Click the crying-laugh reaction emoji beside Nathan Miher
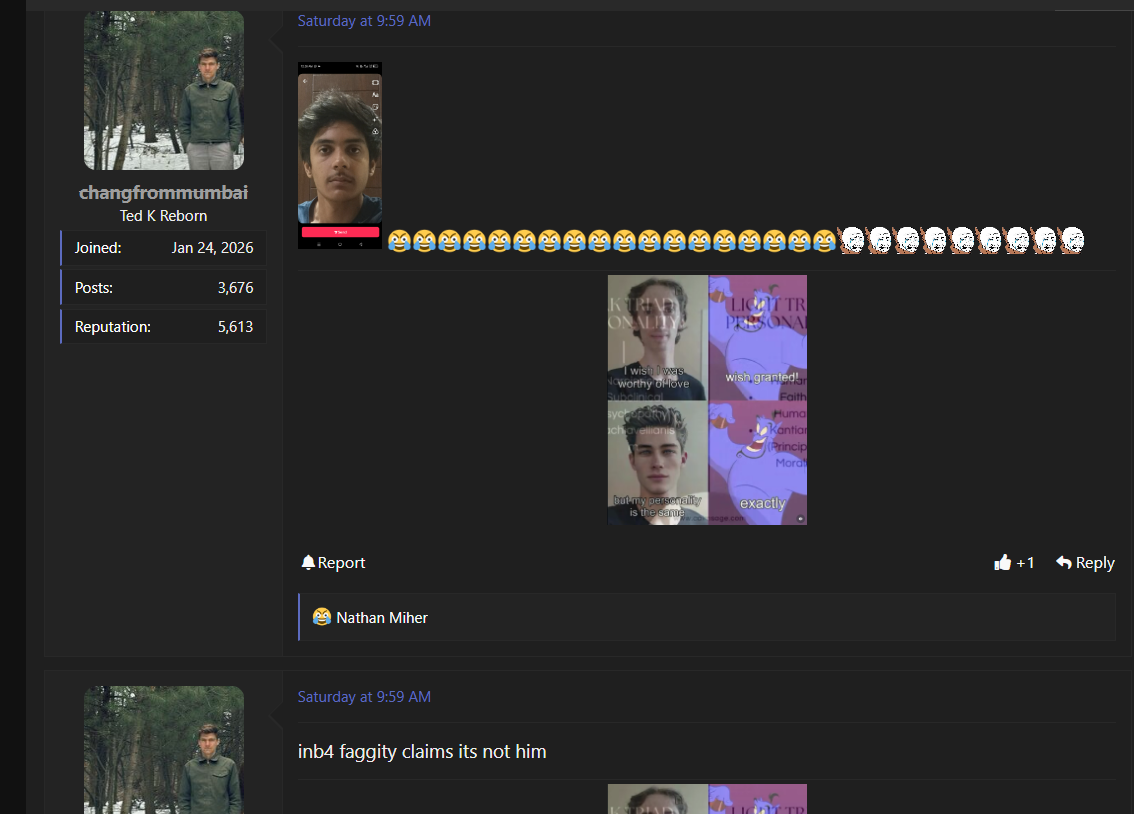1134x814 pixels. point(322,617)
